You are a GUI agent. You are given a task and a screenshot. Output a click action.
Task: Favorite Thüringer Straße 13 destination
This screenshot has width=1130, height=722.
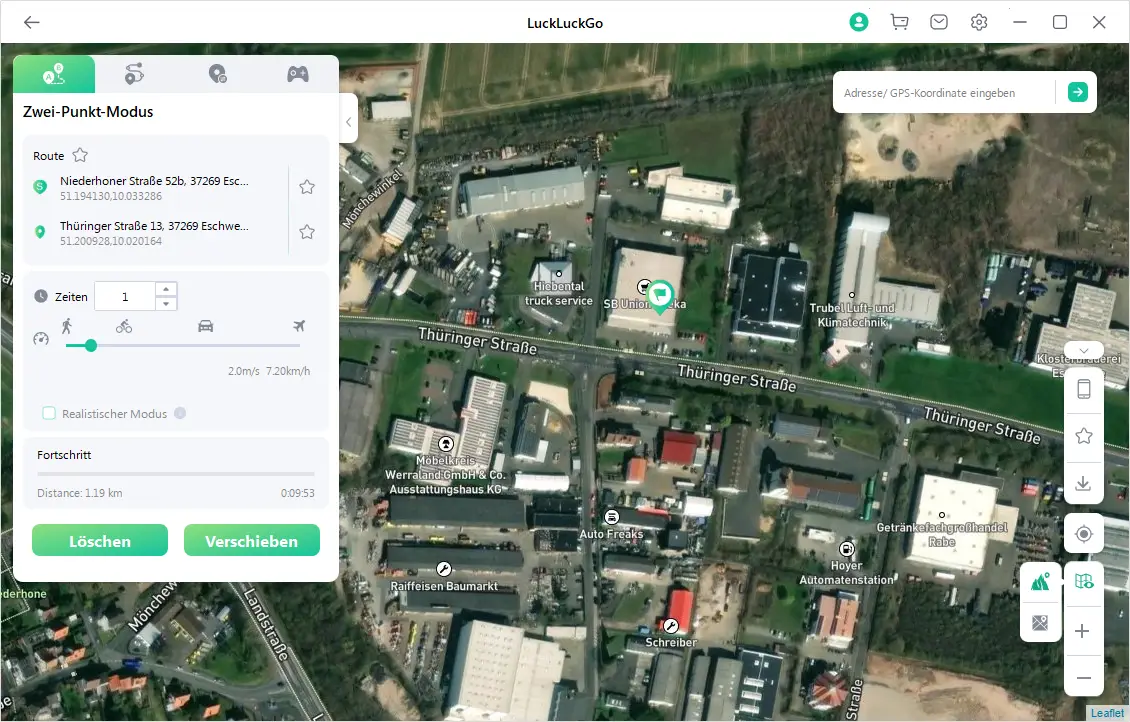[307, 232]
